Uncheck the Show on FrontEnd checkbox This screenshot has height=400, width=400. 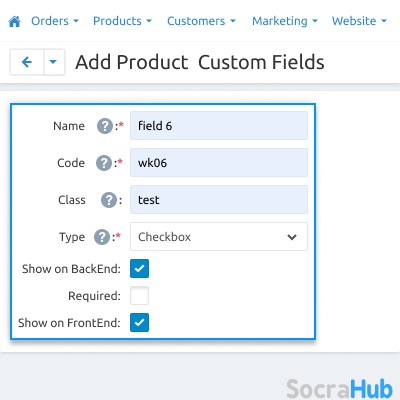point(139,323)
